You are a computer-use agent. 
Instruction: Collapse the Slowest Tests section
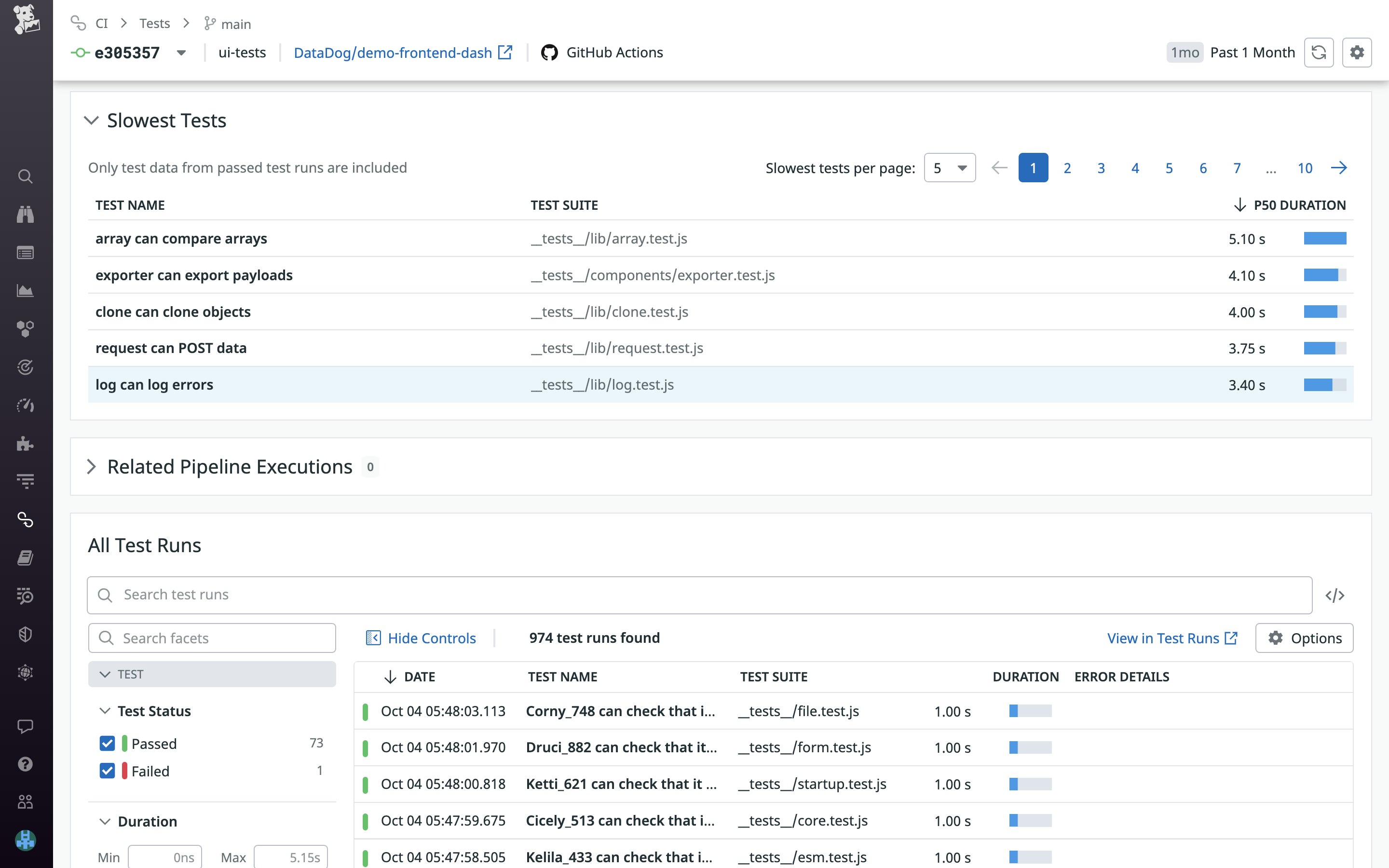(x=91, y=121)
